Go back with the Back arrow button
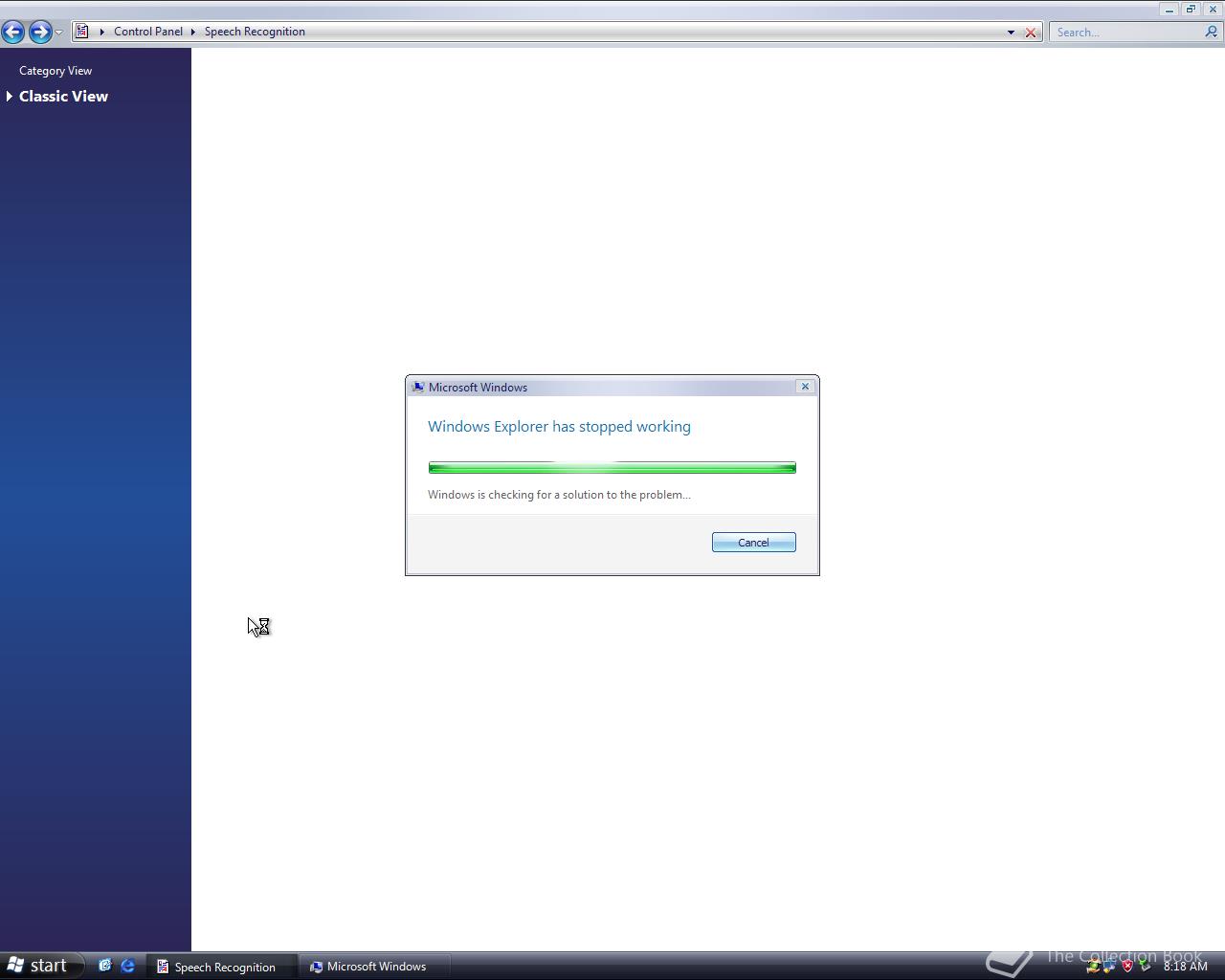 click(13, 32)
